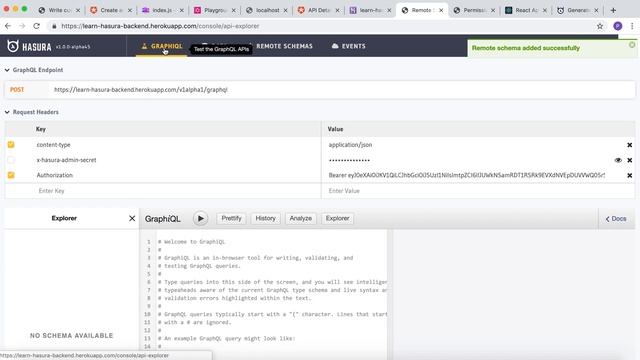Collapse the Request Headers section
640x360 pixels.
(x=7, y=112)
